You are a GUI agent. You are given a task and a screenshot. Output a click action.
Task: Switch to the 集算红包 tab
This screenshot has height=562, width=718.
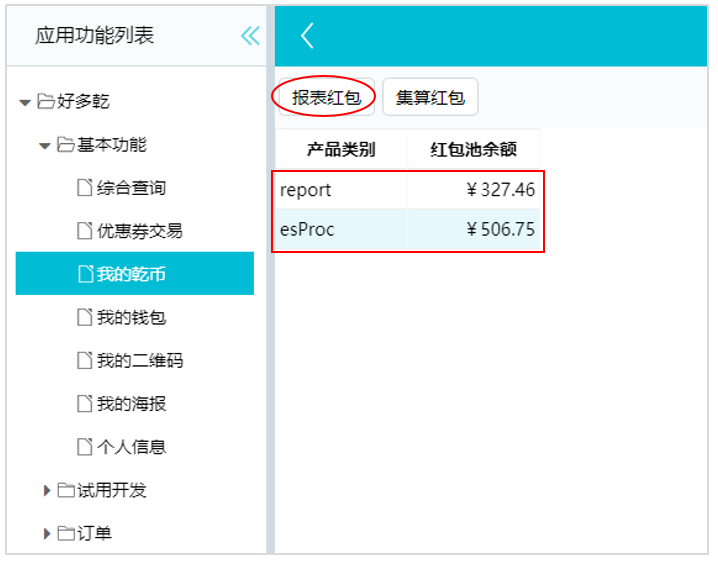coord(430,97)
